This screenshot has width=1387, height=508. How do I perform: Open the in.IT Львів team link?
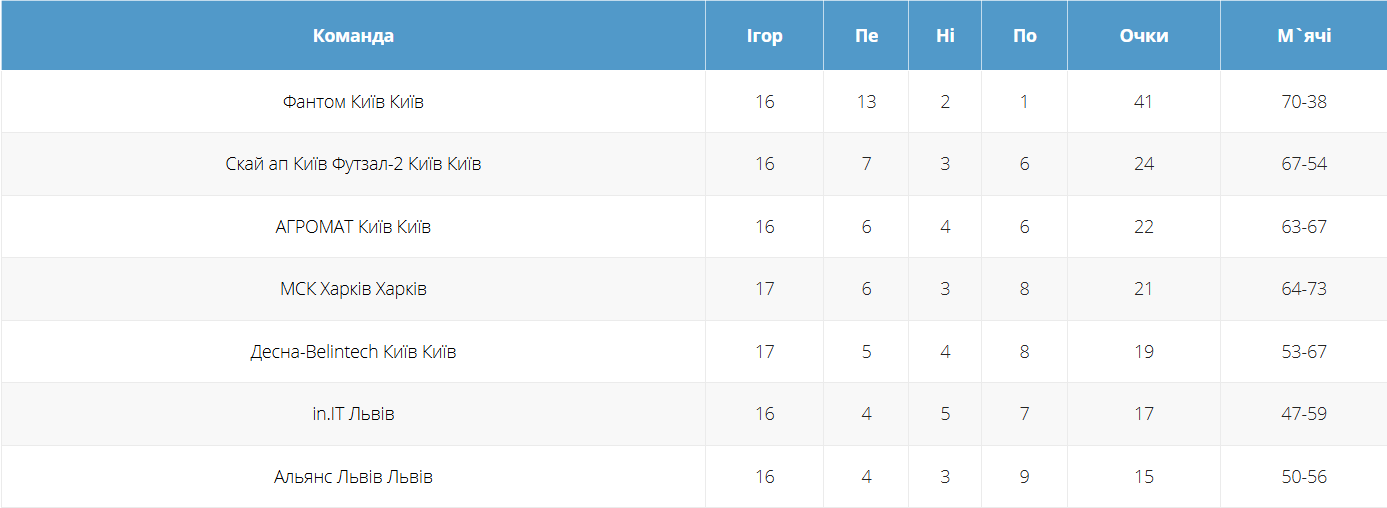pyautogui.click(x=353, y=414)
